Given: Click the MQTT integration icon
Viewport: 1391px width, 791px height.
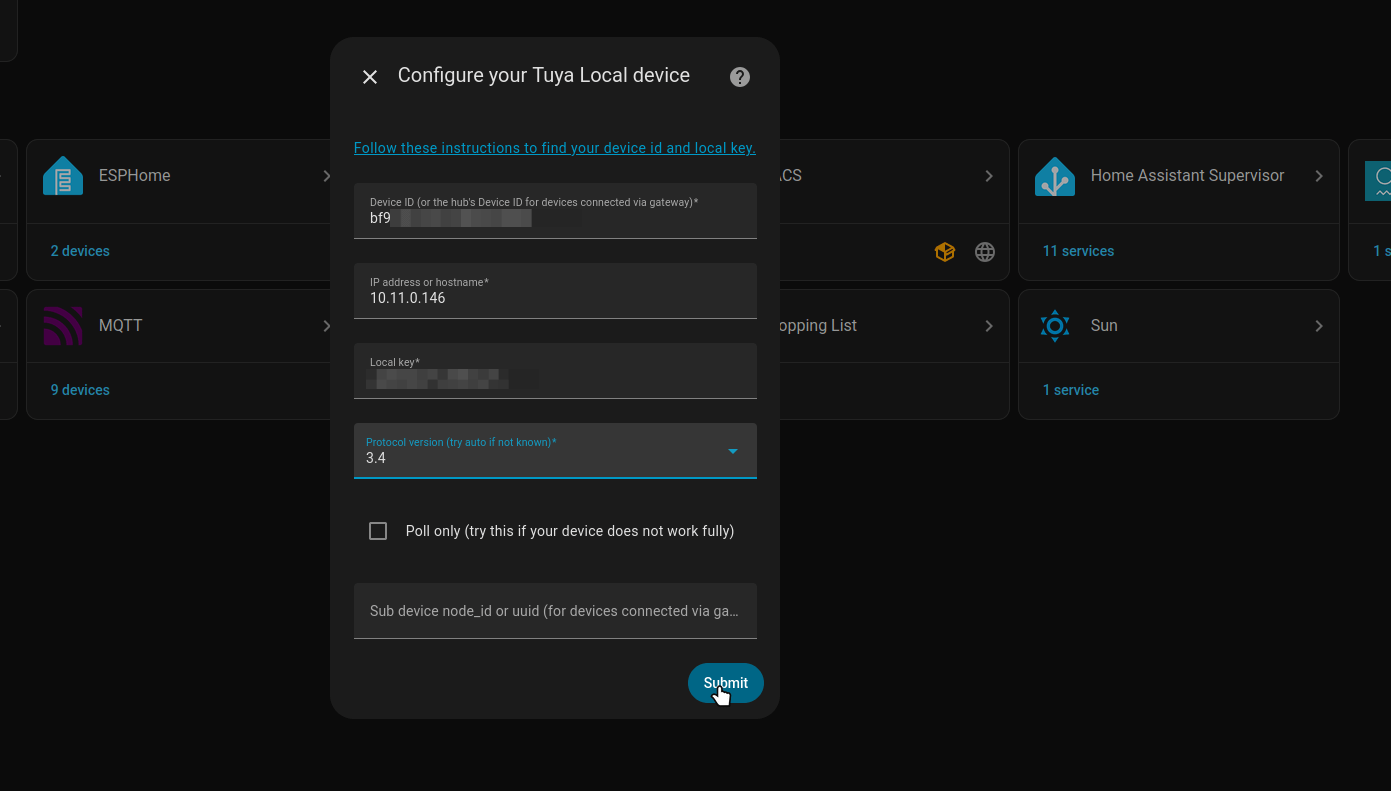Looking at the screenshot, I should [x=63, y=326].
